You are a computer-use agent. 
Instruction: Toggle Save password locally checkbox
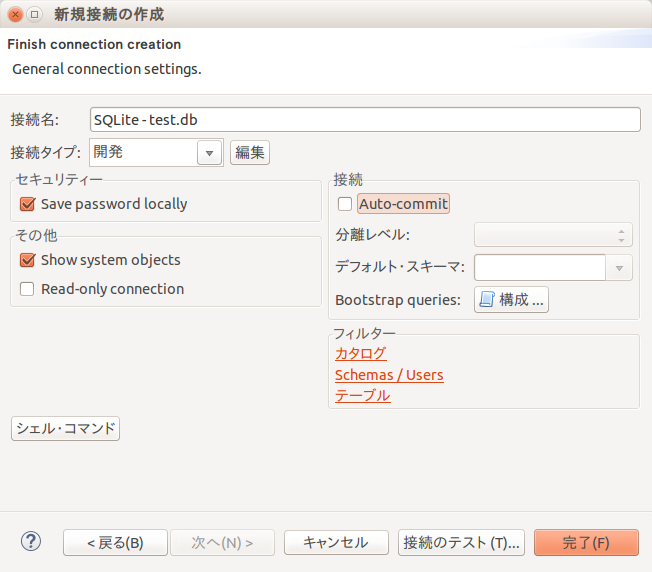(x=27, y=204)
